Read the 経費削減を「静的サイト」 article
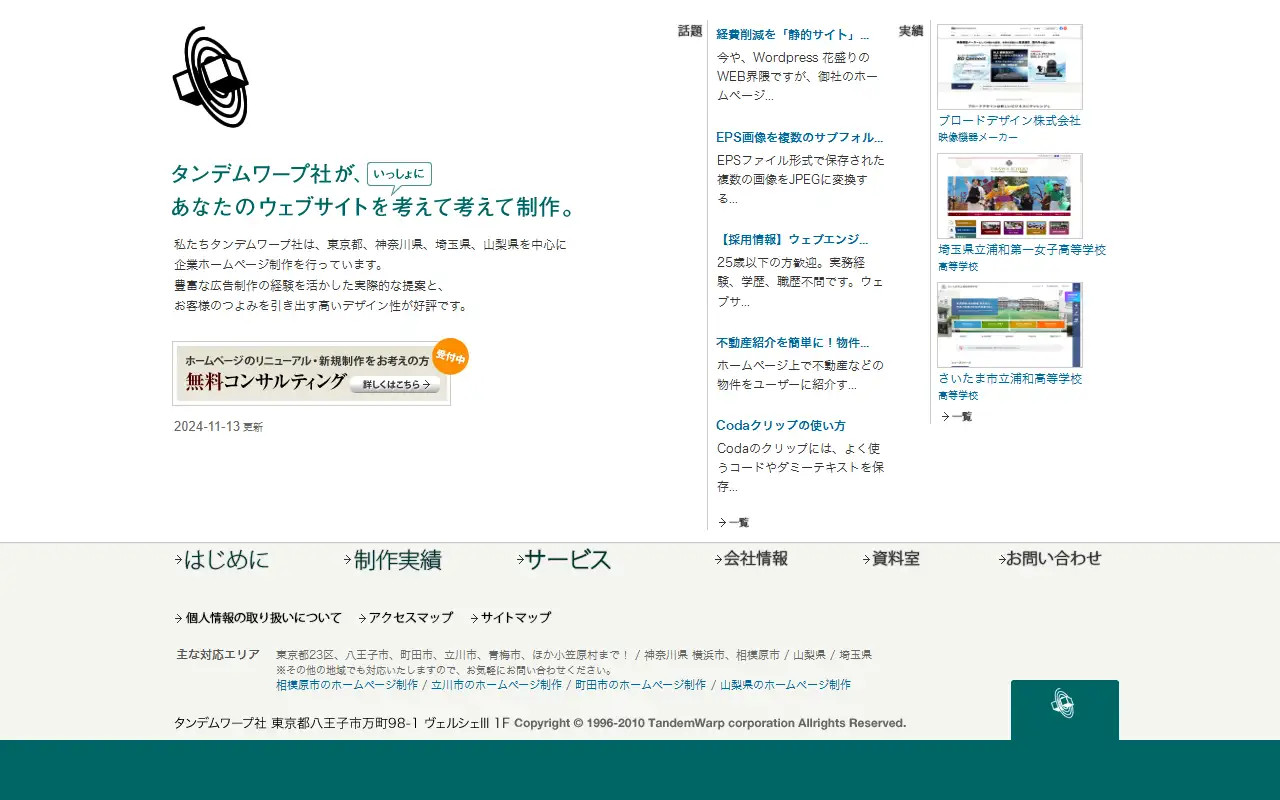 click(793, 35)
